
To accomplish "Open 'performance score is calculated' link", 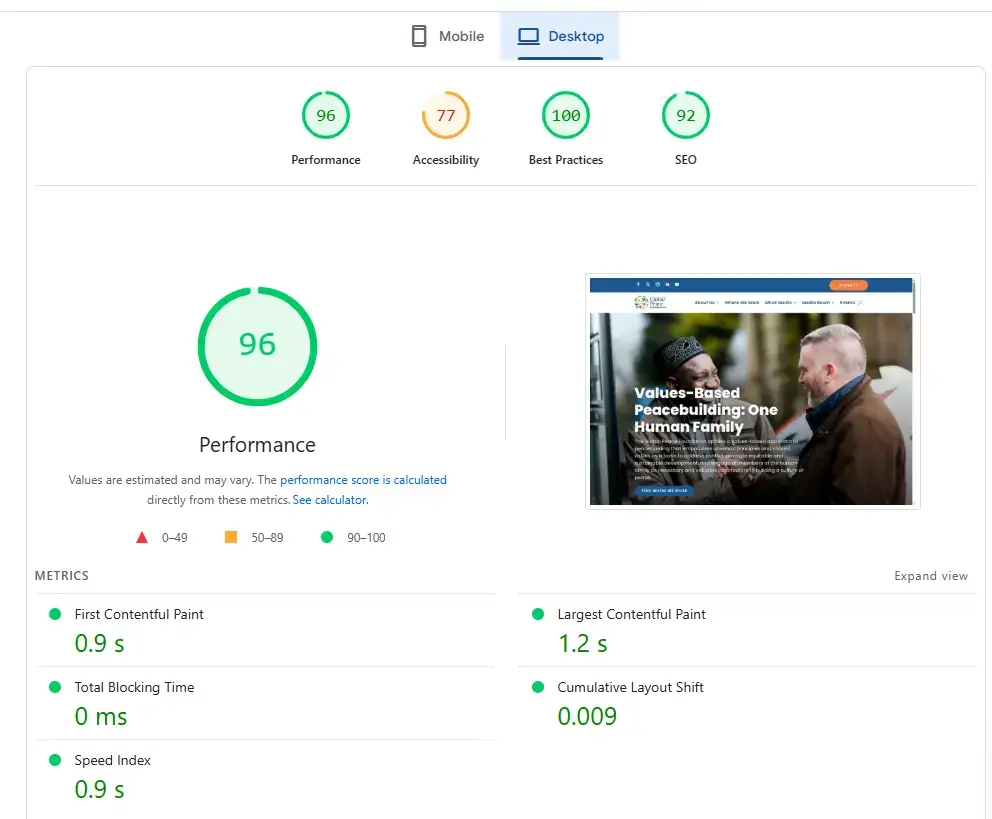I will (x=363, y=480).
